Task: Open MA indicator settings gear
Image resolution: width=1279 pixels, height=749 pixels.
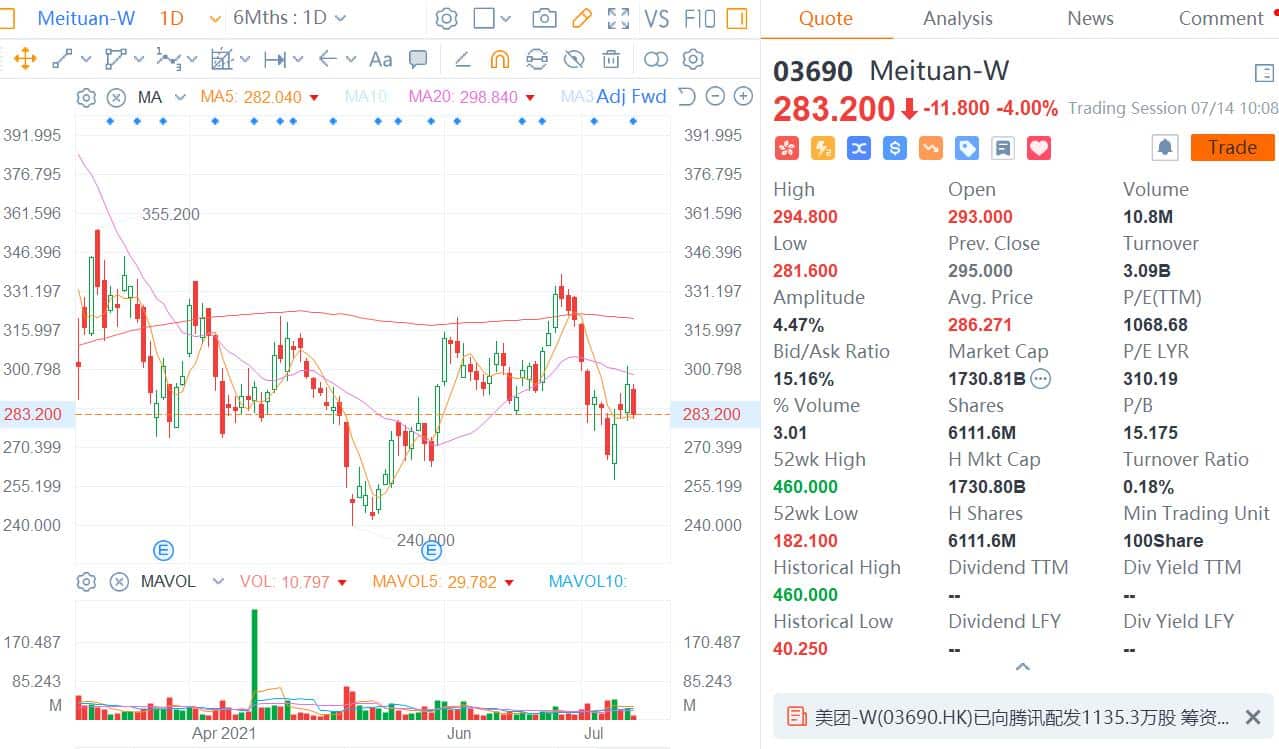Action: click(x=86, y=97)
